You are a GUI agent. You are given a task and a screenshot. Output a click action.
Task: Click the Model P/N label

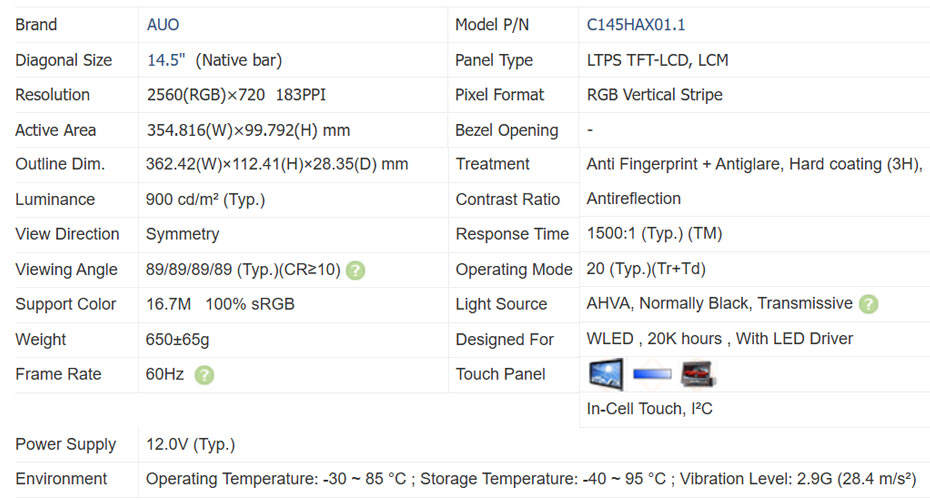498,25
